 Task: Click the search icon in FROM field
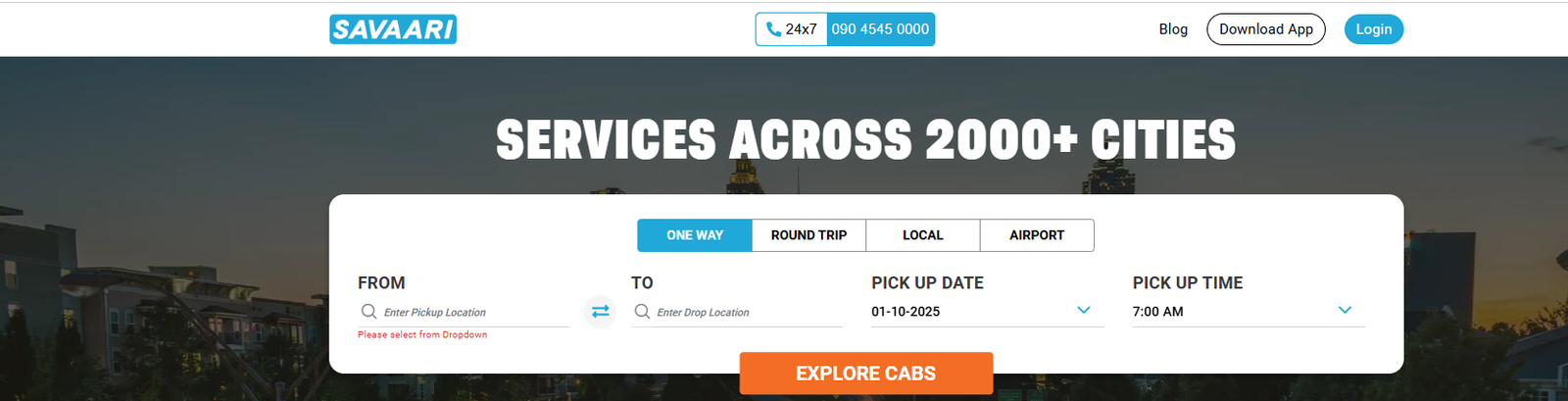point(368,312)
